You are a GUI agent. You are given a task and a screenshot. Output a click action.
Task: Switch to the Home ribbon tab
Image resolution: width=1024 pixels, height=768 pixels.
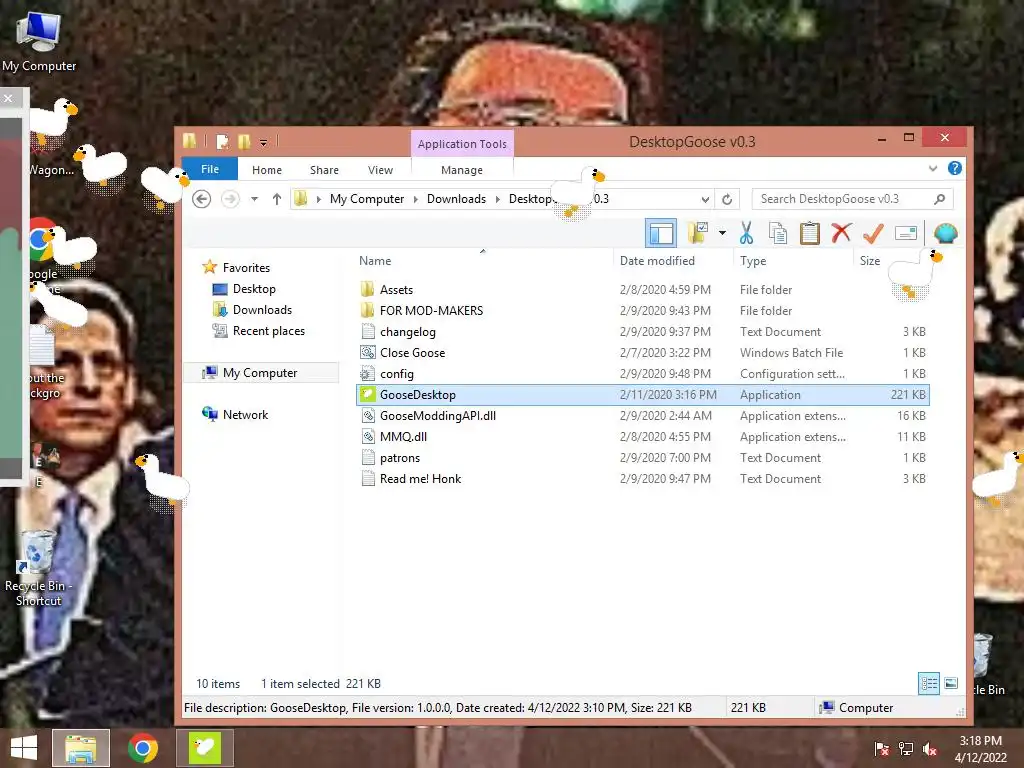266,170
